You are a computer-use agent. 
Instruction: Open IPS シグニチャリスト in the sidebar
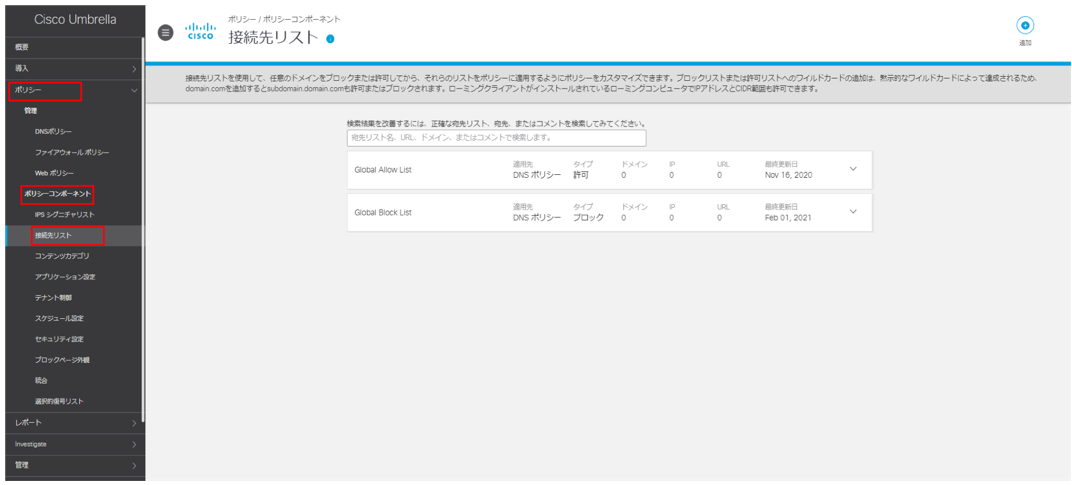64,215
